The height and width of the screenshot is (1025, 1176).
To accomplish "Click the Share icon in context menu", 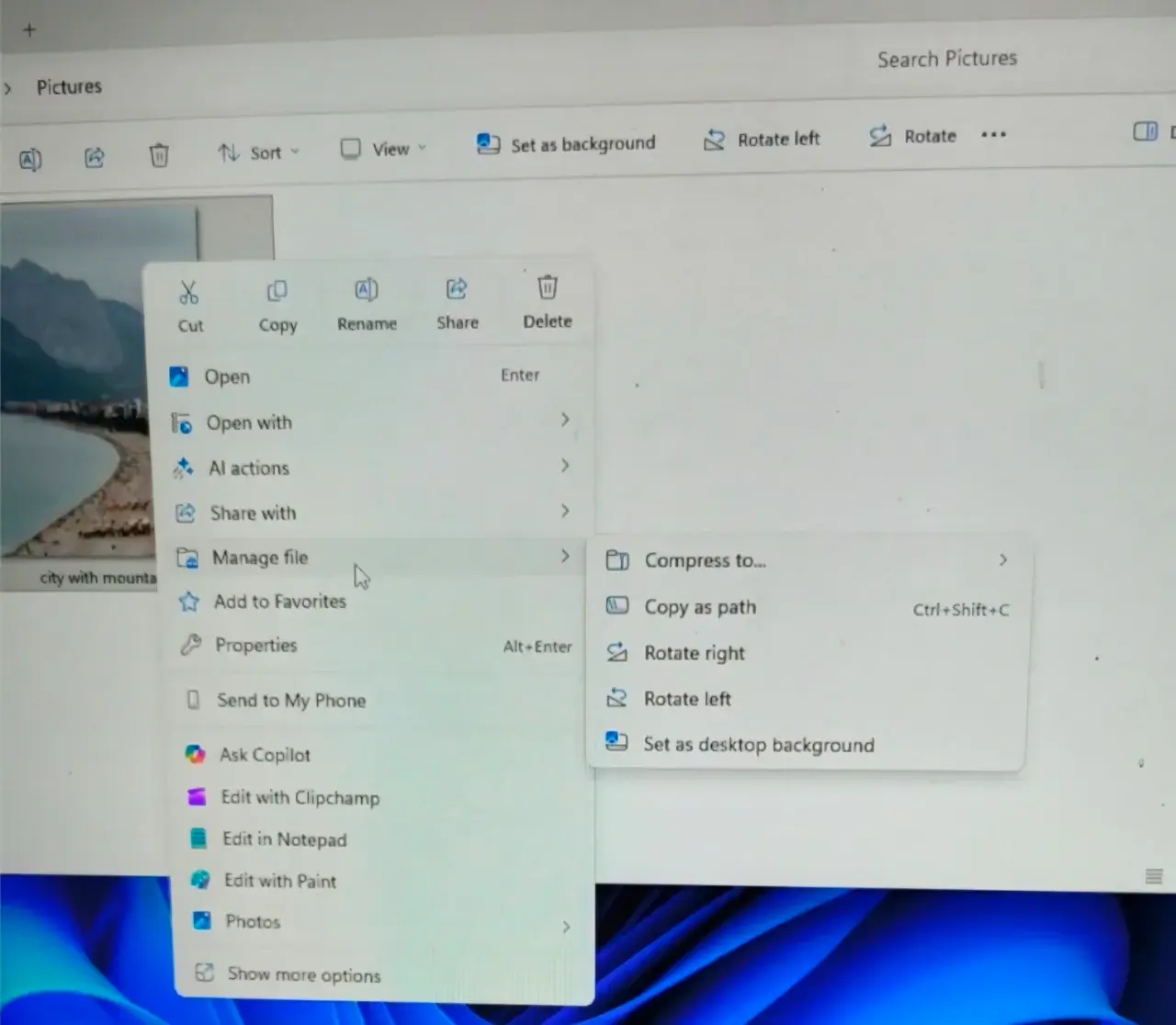I will (457, 290).
